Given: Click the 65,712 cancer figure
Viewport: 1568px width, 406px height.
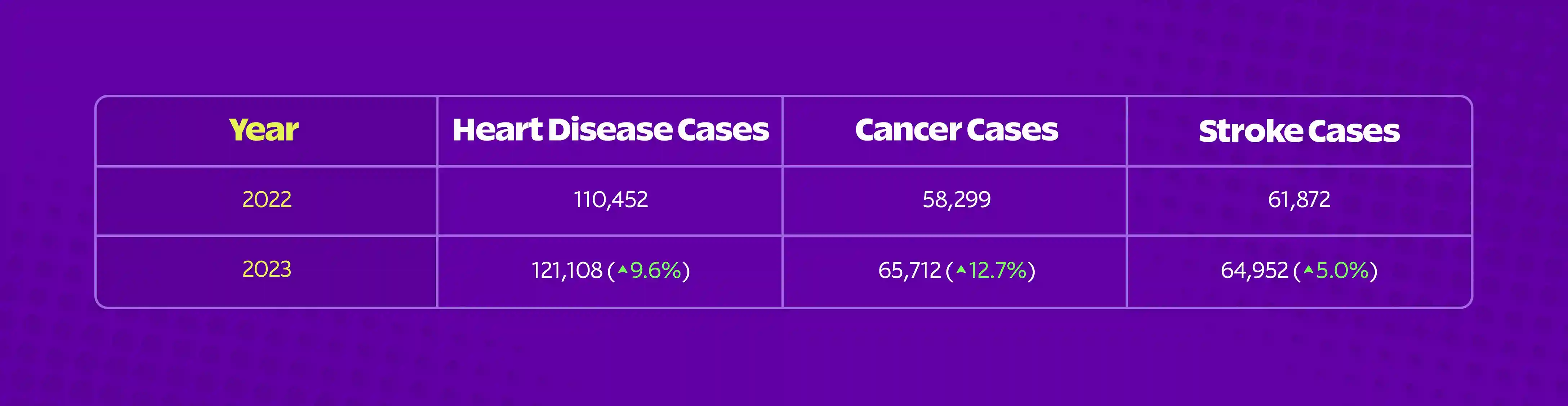Looking at the screenshot, I should click(x=909, y=270).
